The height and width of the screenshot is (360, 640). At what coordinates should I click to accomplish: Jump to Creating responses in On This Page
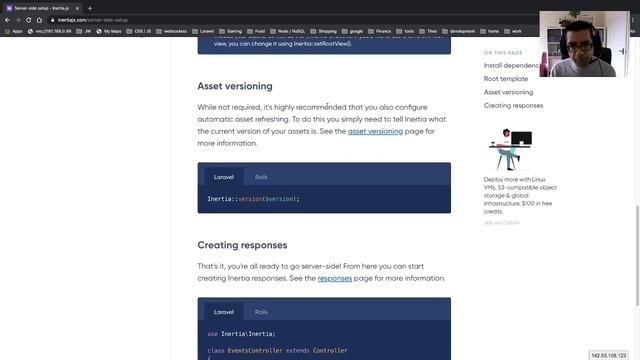pos(513,105)
